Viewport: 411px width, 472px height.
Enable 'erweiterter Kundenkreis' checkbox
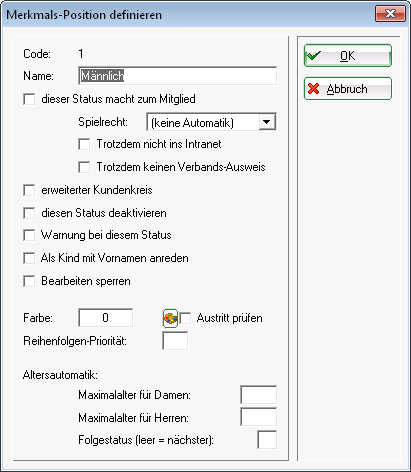click(29, 190)
